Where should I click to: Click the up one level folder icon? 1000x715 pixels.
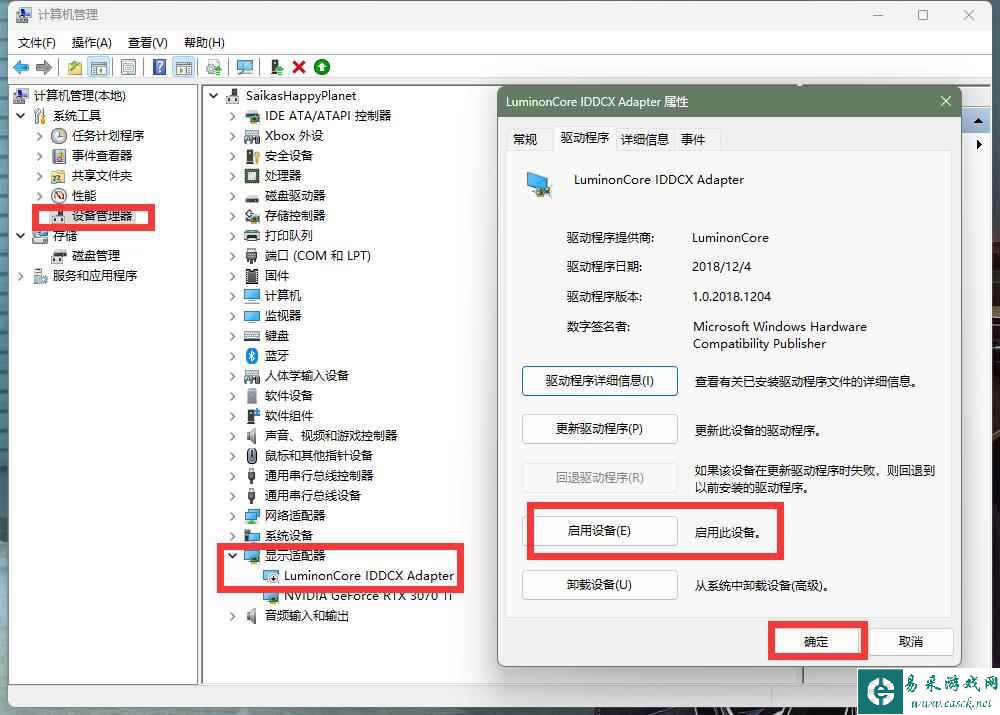[x=75, y=67]
